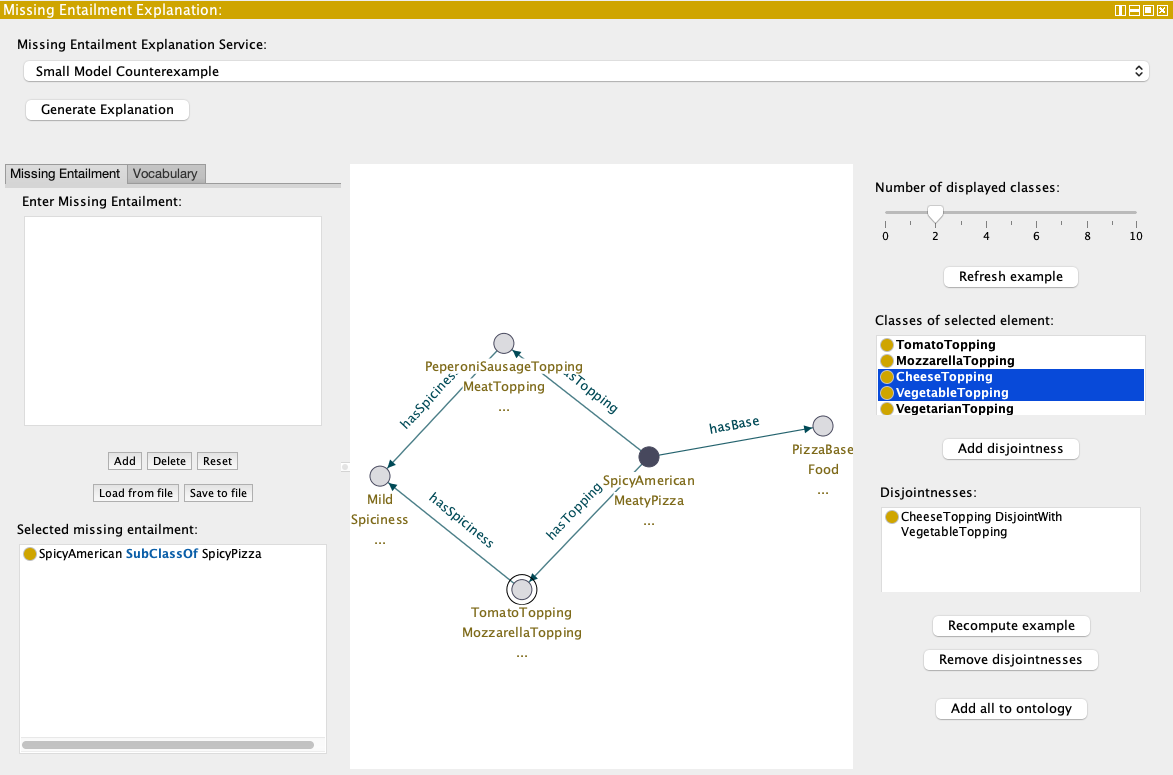Image resolution: width=1173 pixels, height=775 pixels.
Task: Select the Mild Spiciness node circle
Action: coord(380,476)
